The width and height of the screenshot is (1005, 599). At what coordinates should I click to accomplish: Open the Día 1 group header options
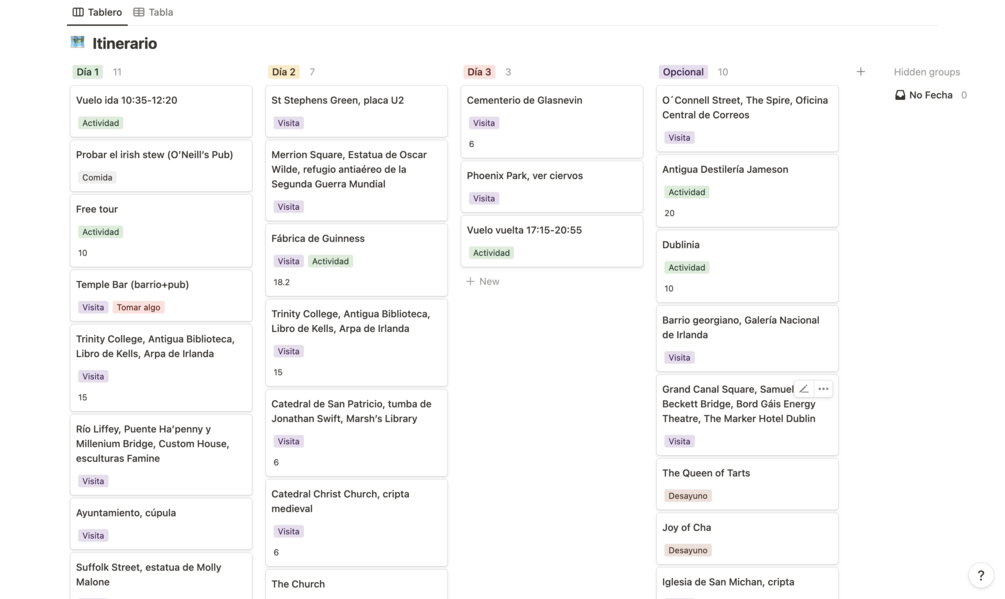88,72
